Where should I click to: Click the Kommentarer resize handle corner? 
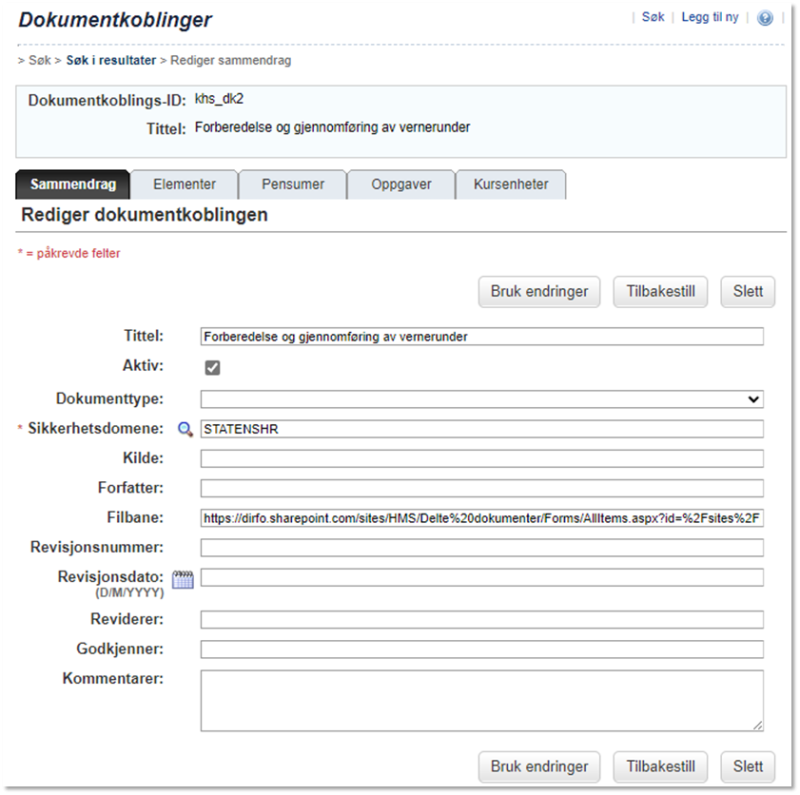pos(757,725)
